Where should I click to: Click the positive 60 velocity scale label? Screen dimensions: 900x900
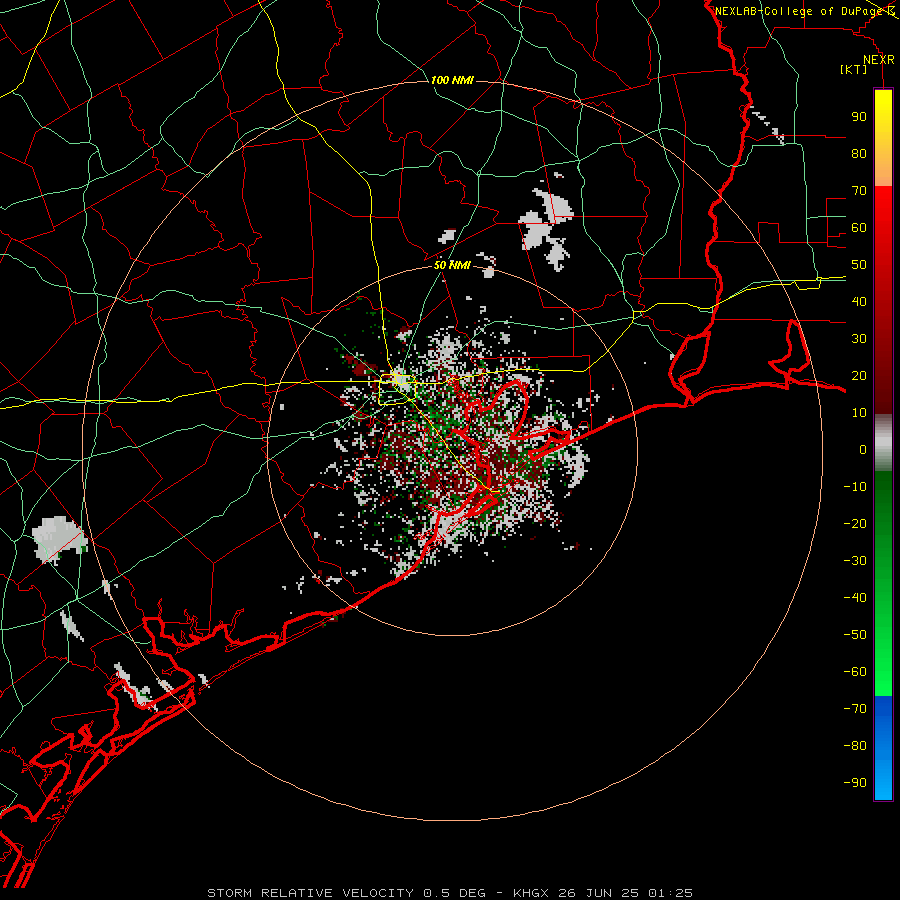(859, 227)
